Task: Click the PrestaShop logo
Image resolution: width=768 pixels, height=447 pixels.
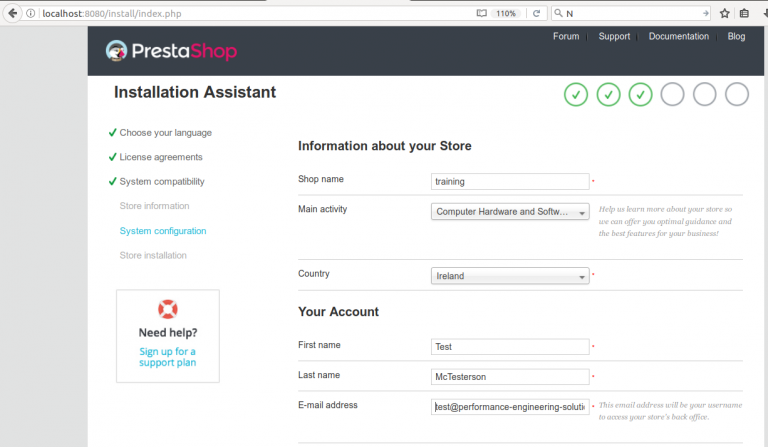Action: pos(171,51)
